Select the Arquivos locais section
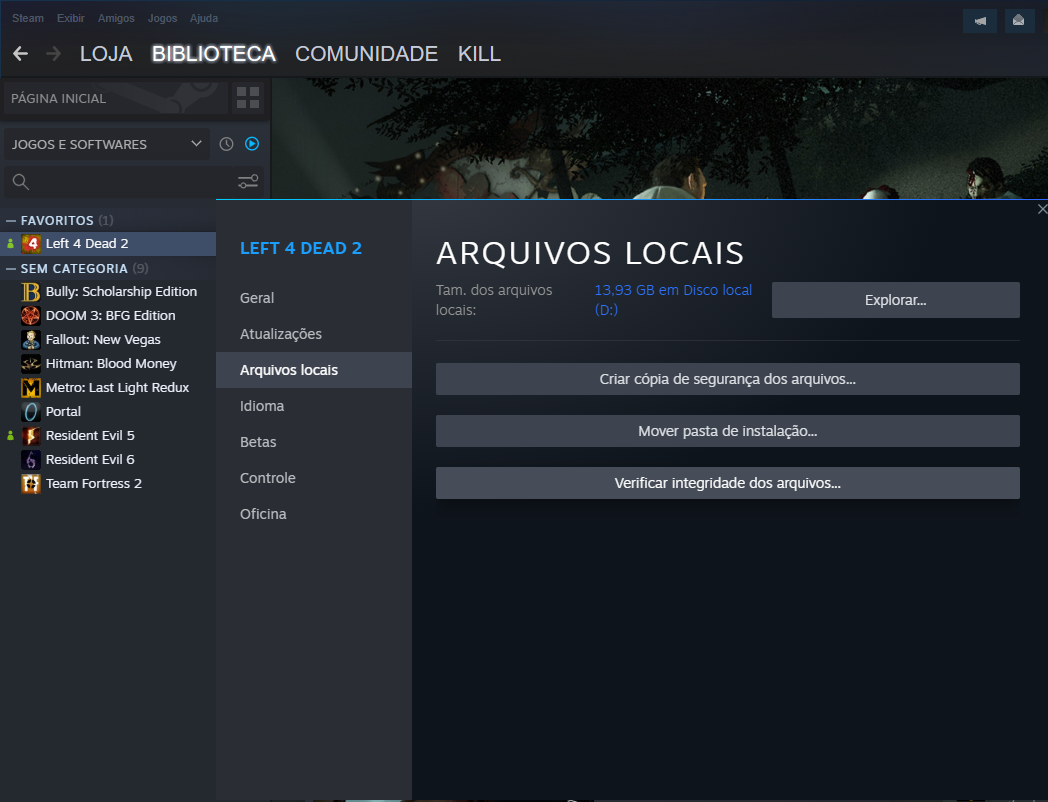The image size is (1048, 802). point(314,370)
